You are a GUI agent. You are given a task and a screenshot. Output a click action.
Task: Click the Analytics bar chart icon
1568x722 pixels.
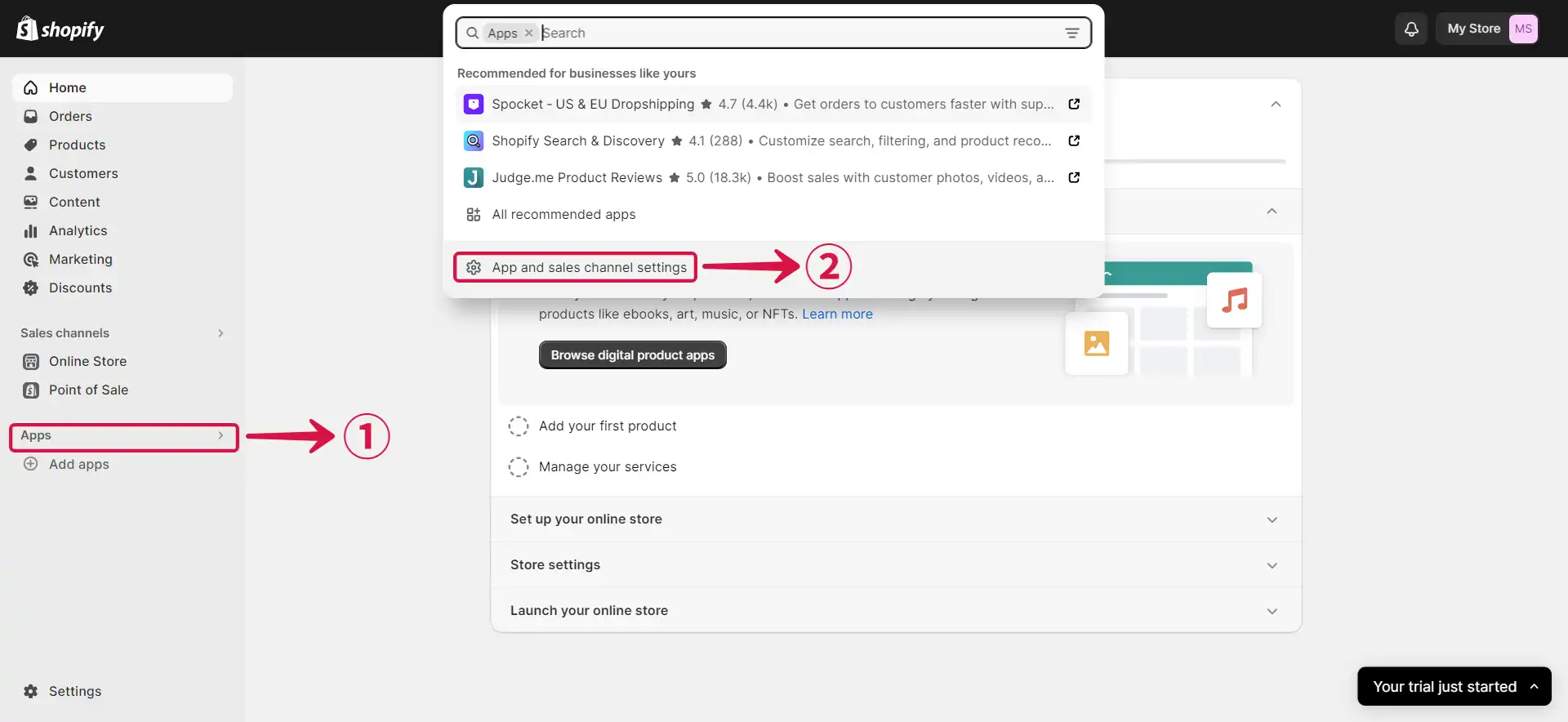point(31,231)
